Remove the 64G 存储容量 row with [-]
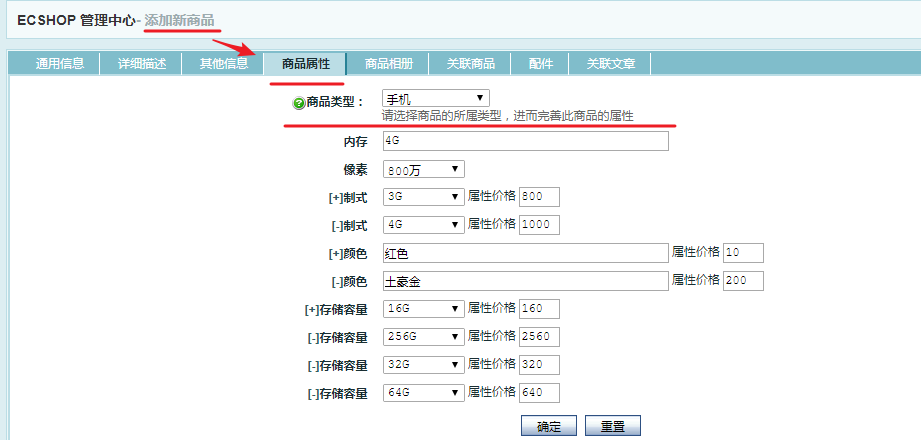 click(313, 394)
